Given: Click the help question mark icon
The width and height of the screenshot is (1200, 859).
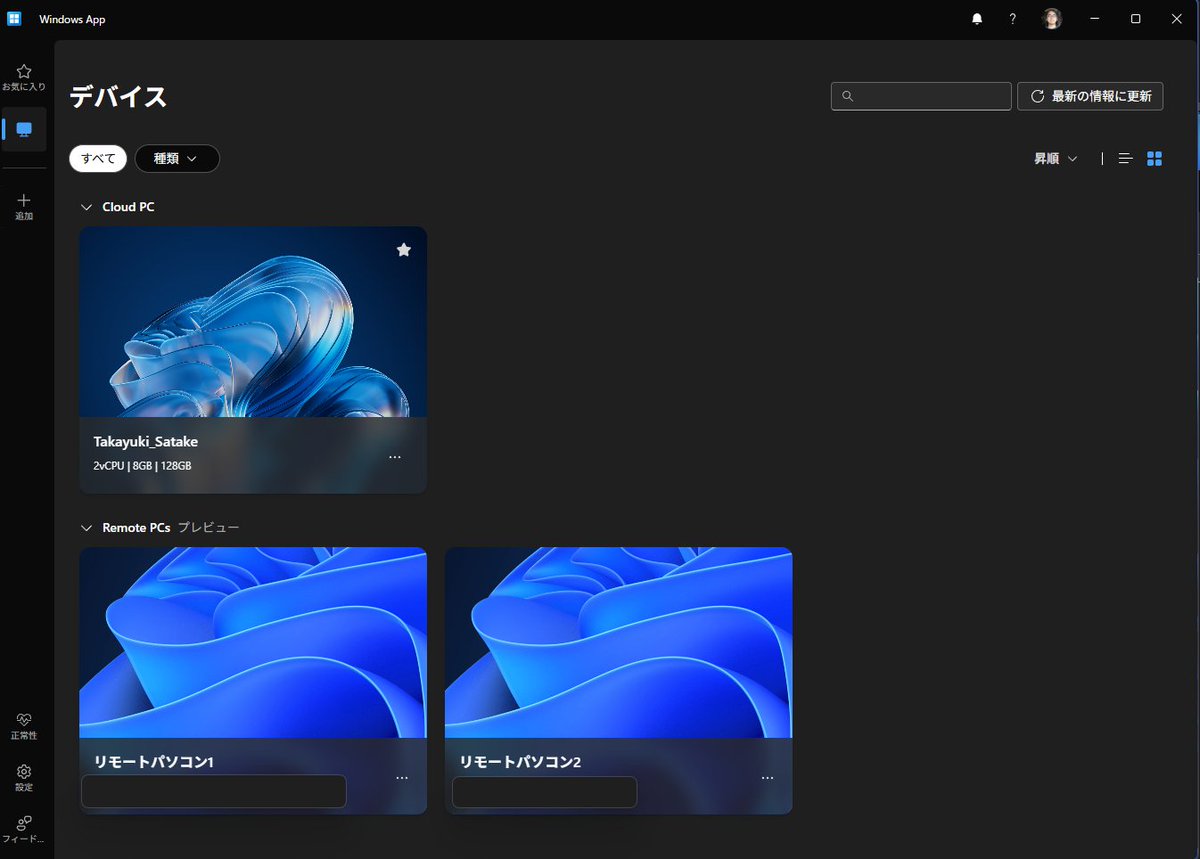Looking at the screenshot, I should click(1013, 19).
